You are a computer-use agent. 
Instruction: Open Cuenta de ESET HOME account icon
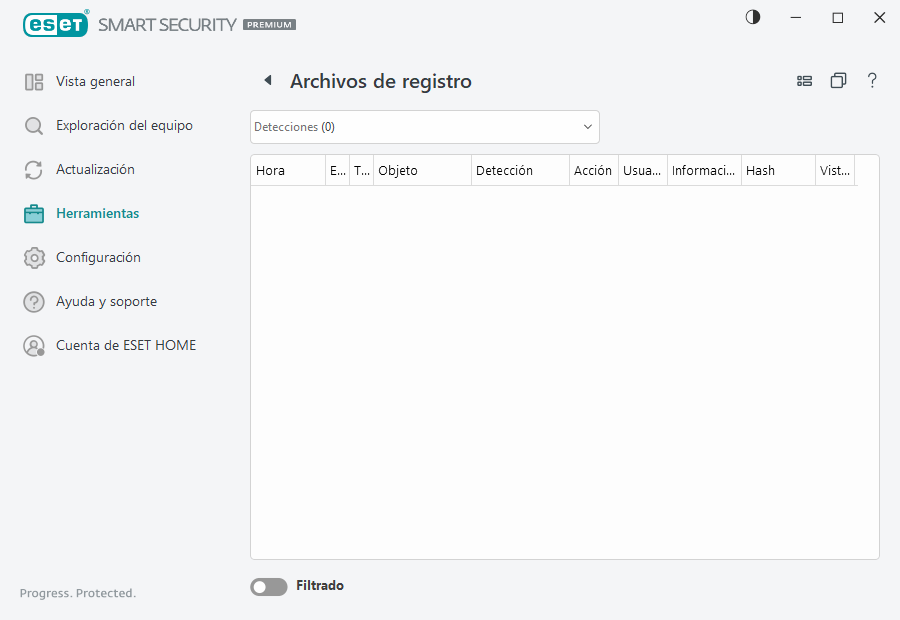coord(35,345)
